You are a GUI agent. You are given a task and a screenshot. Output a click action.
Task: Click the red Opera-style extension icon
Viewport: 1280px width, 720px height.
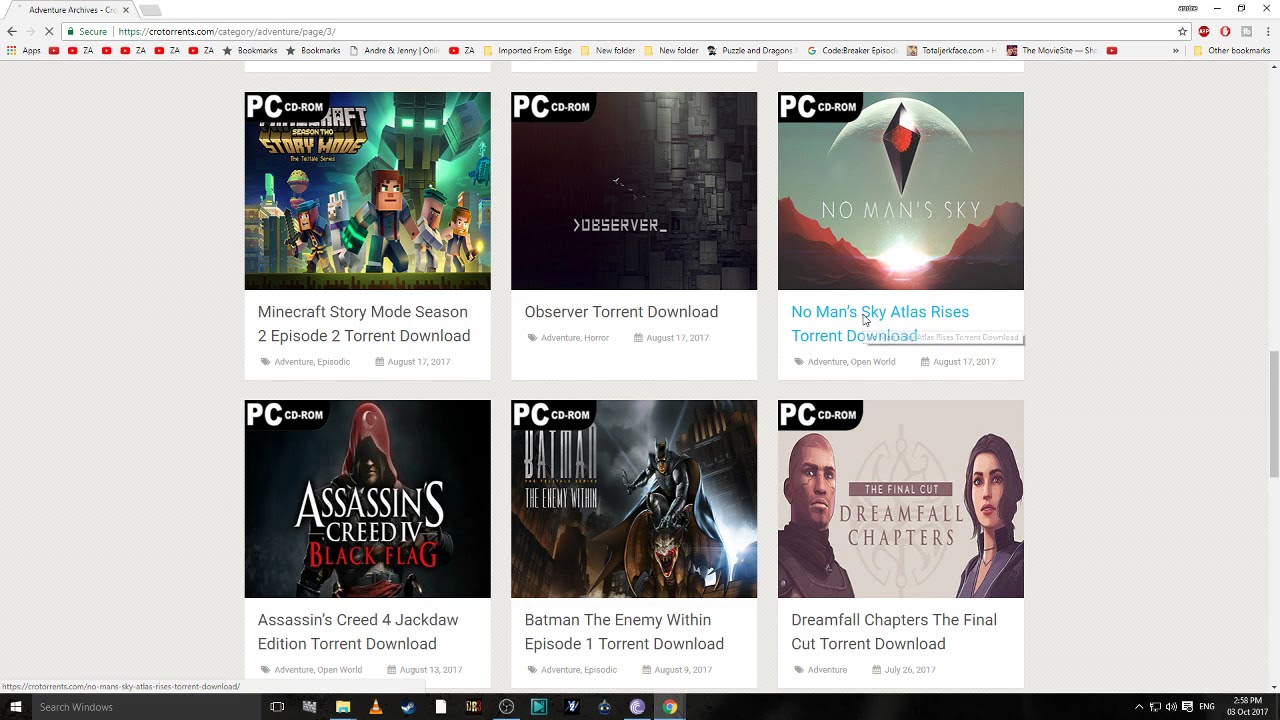tap(1225, 31)
